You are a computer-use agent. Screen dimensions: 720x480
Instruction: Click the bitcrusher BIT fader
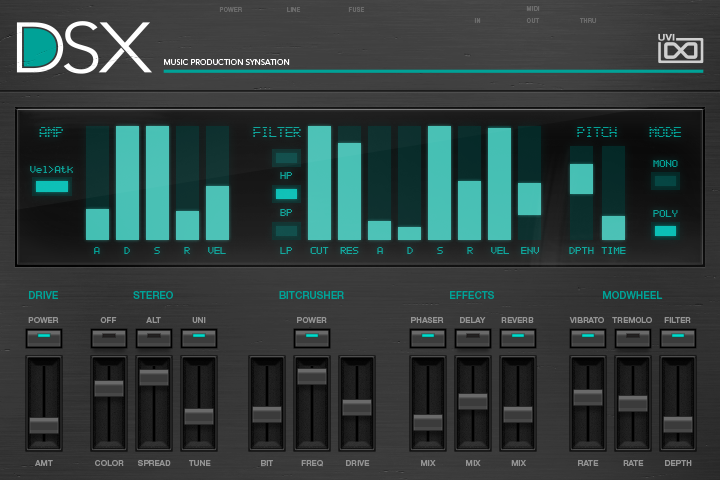point(267,414)
